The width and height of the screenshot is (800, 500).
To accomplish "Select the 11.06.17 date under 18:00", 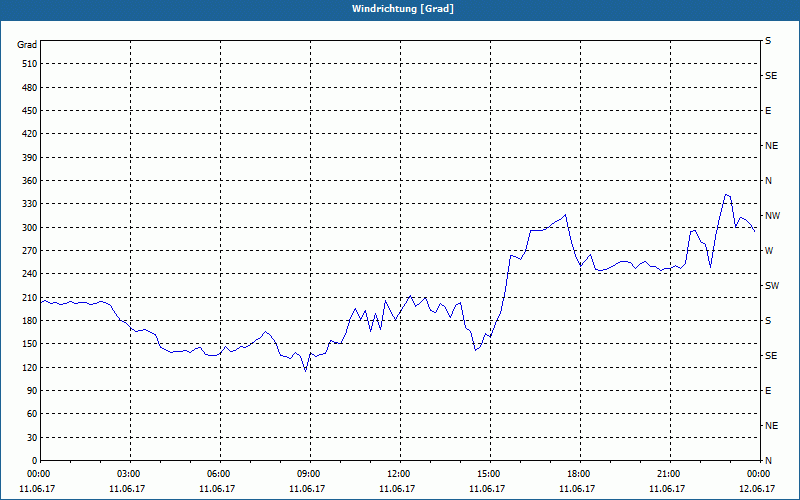I will click(x=577, y=489).
